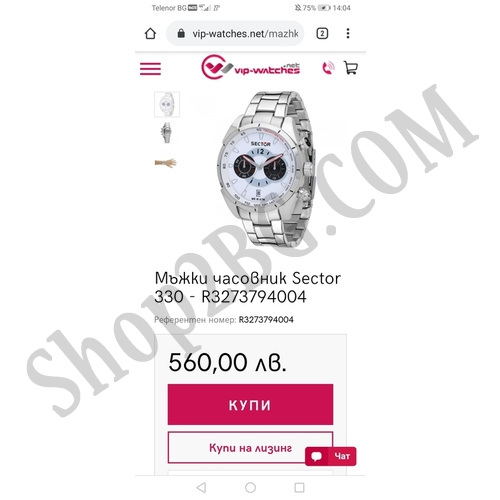This screenshot has width=500, height=500.
Task: Tap the main Sector watch image
Action: point(267,169)
